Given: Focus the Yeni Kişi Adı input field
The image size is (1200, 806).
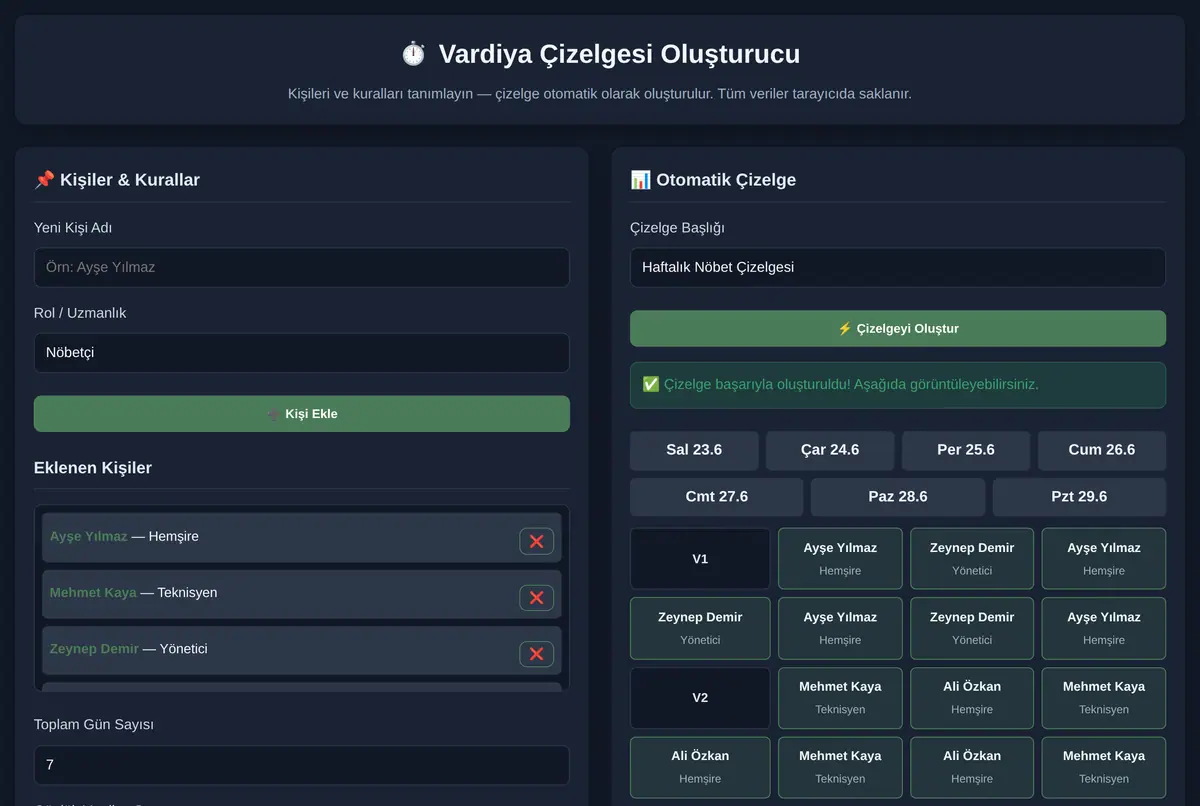Looking at the screenshot, I should click(x=302, y=267).
